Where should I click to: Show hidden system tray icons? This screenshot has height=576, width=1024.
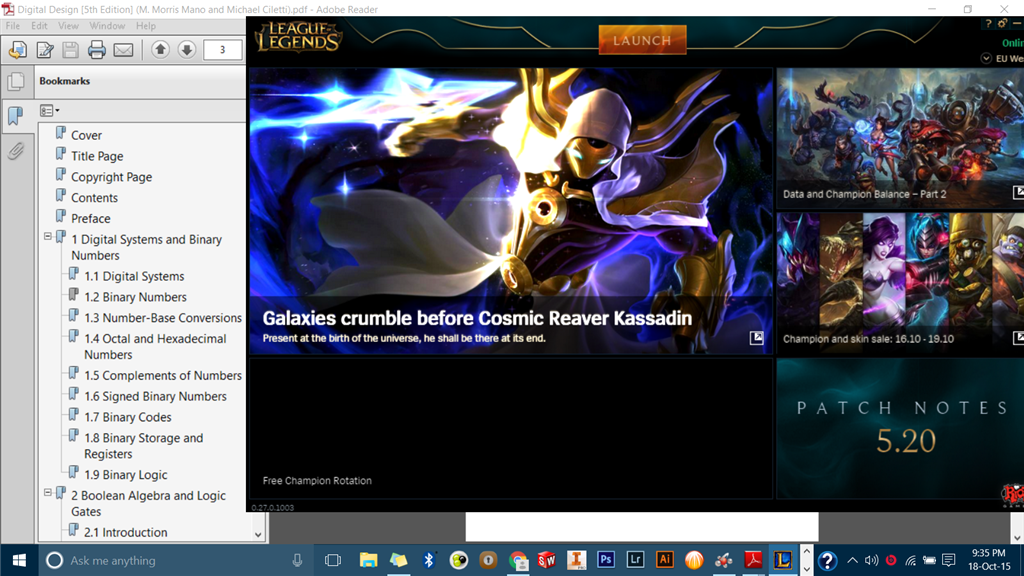[852, 560]
